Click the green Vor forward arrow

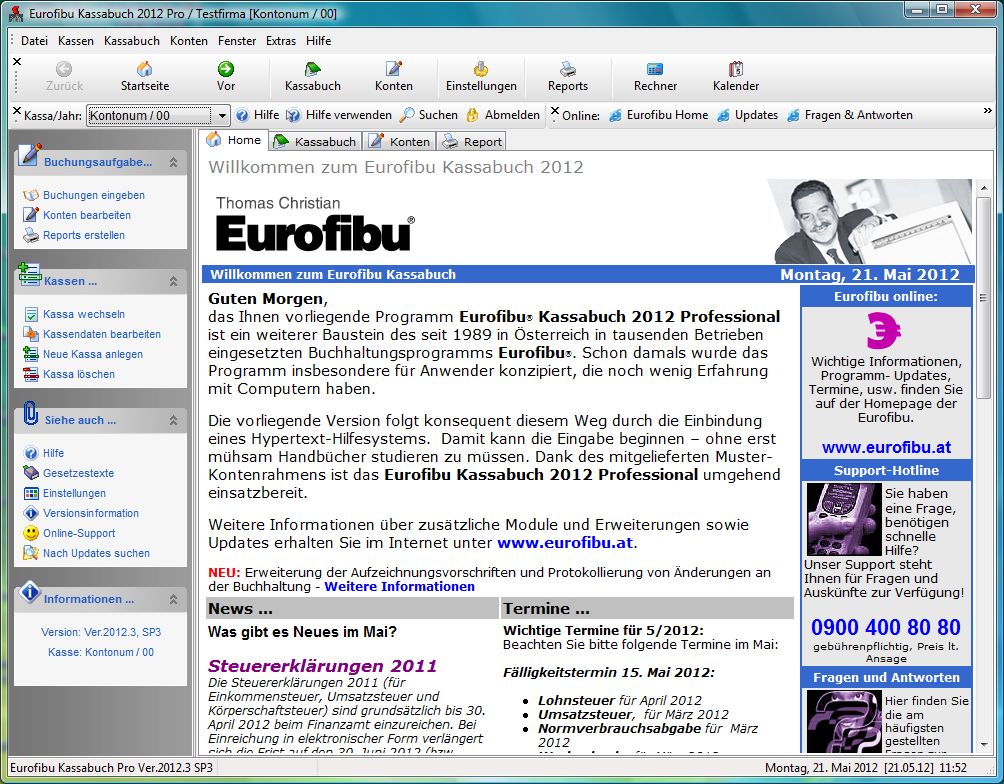tap(225, 69)
